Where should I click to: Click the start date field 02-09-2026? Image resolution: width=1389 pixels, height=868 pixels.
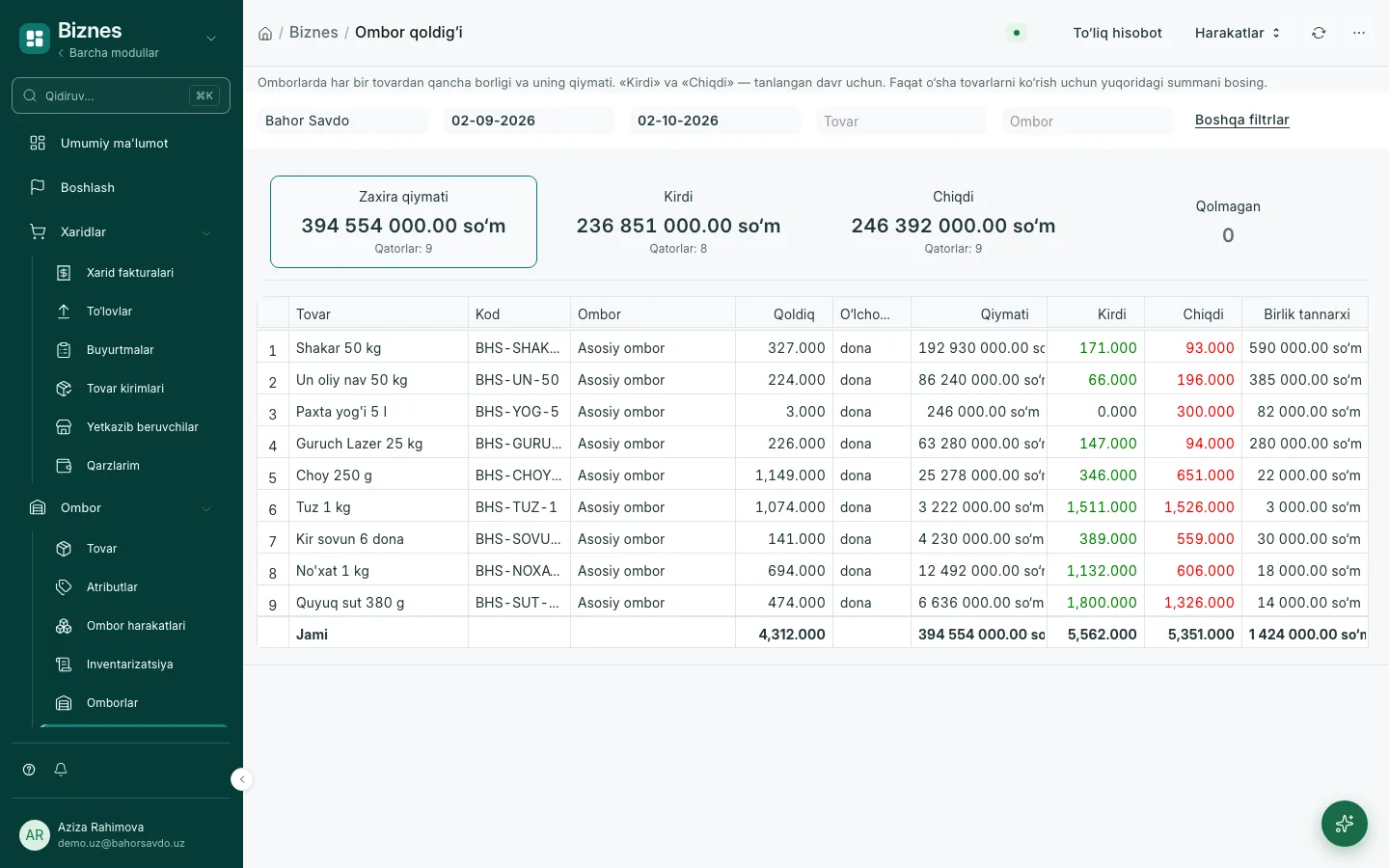[x=529, y=121]
